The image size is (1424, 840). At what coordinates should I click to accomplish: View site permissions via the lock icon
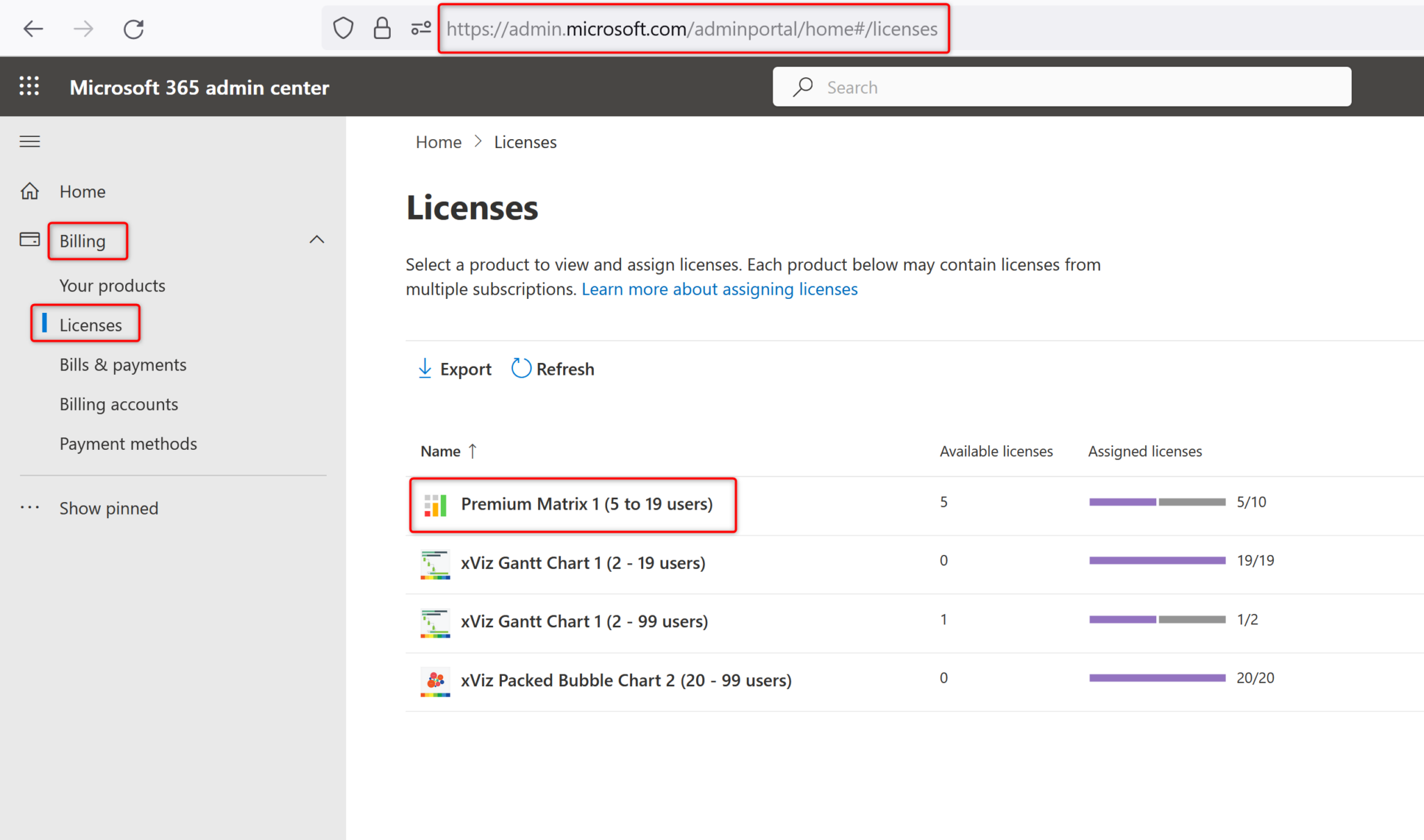coord(382,28)
